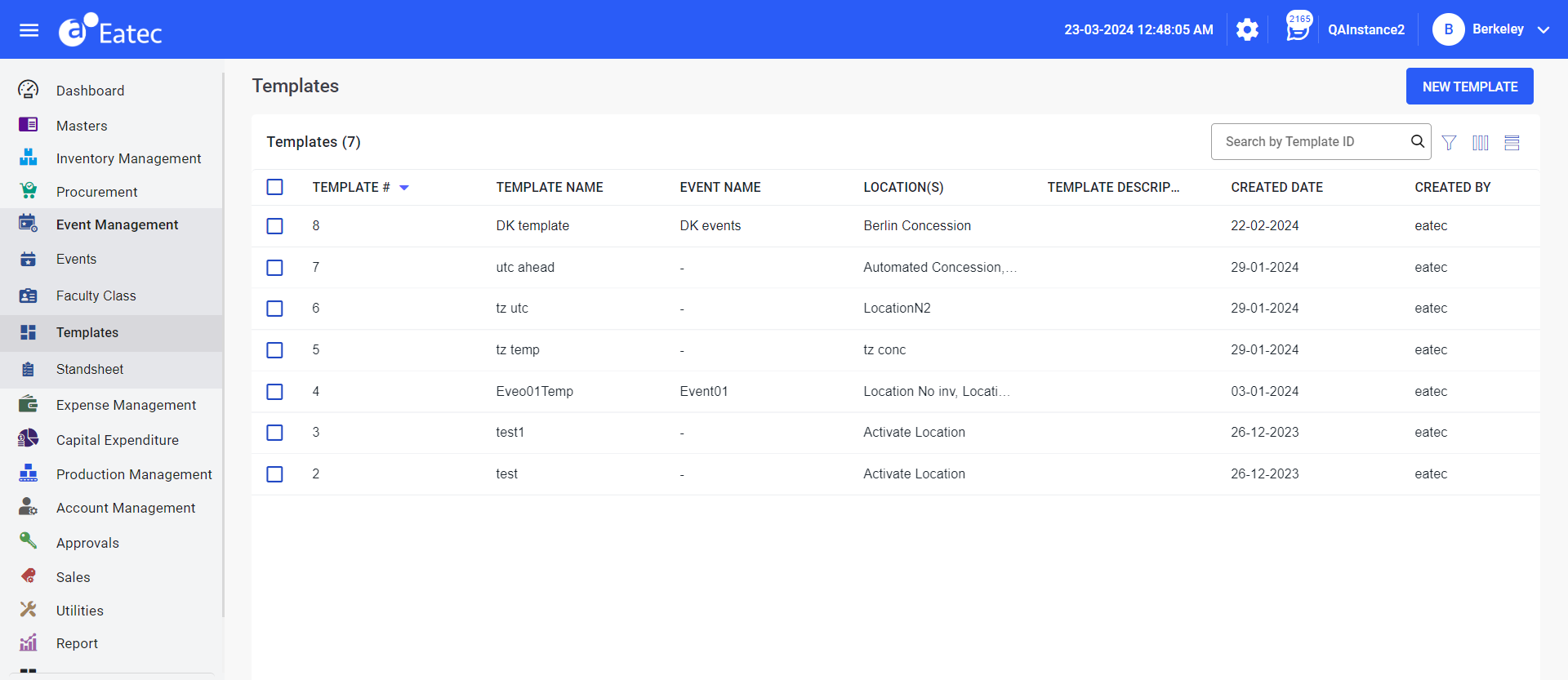This screenshot has width=1568, height=680.
Task: Toggle the row density view icon
Action: (x=1512, y=143)
